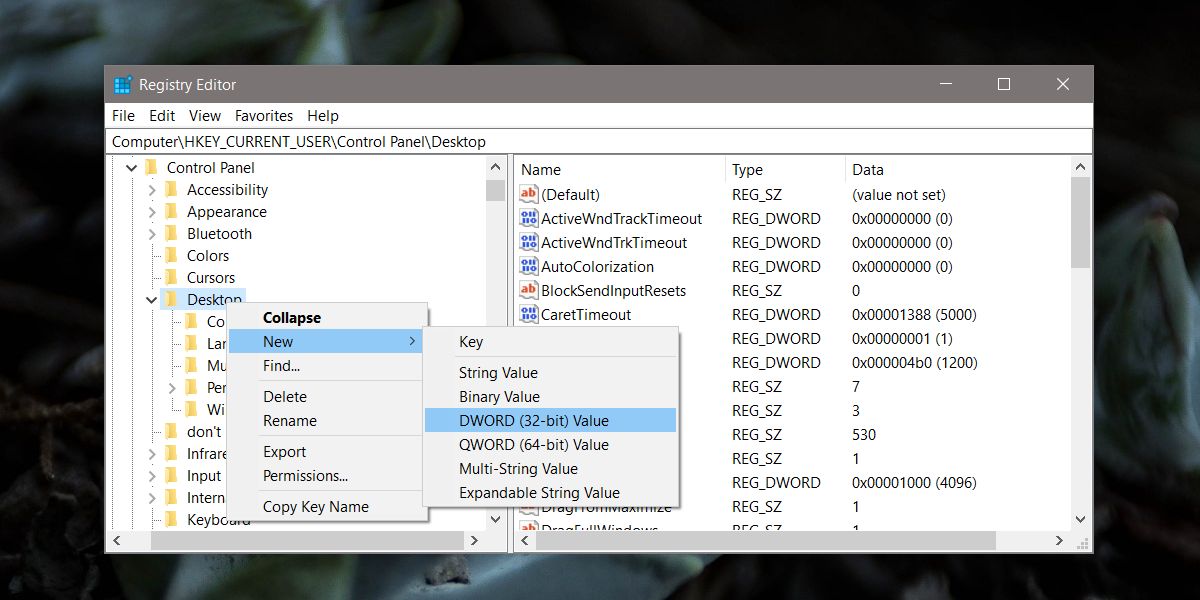Select the CaretTimeout value name
The image size is (1200, 600).
click(x=586, y=314)
